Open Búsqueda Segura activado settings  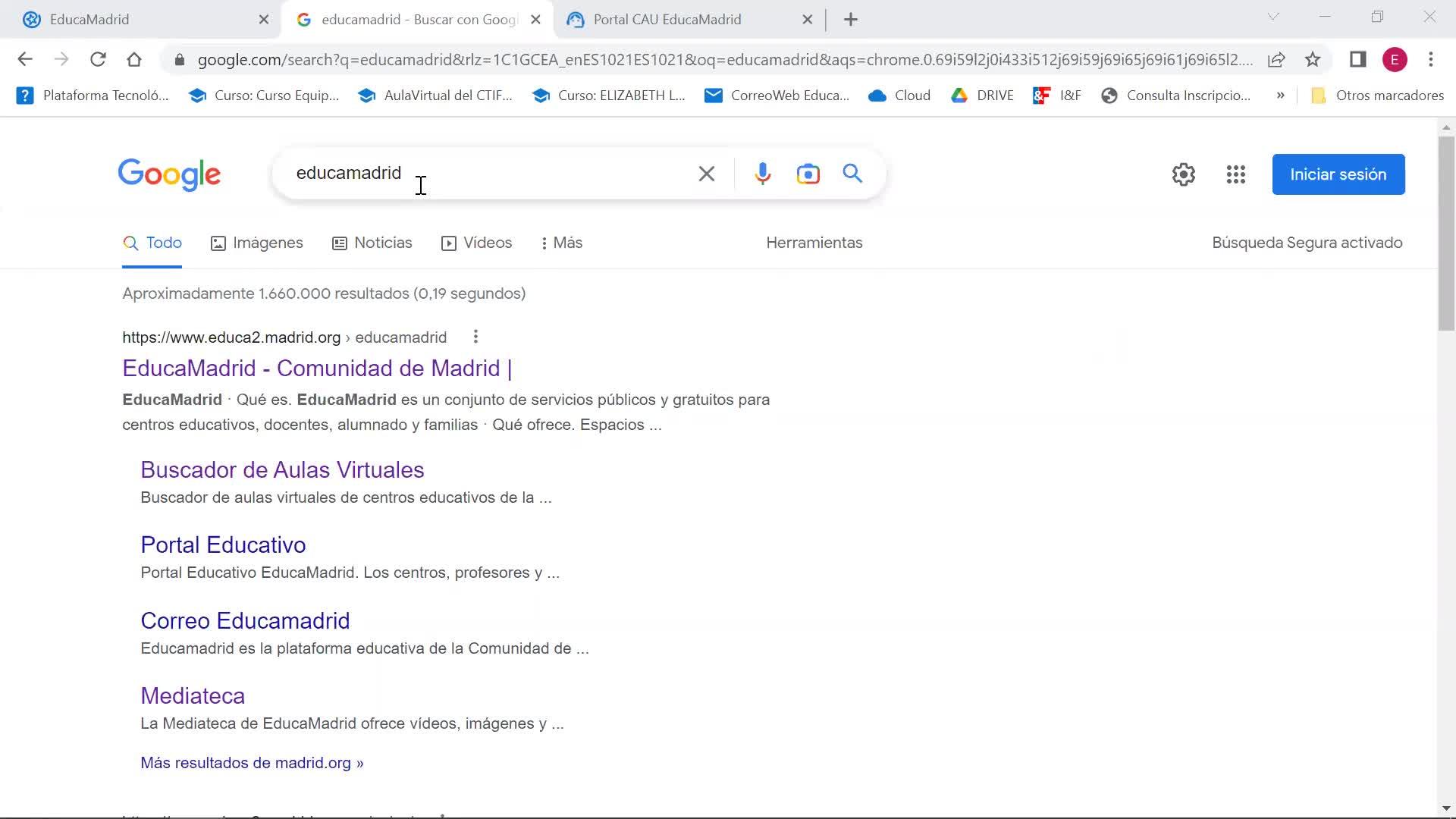click(1307, 243)
